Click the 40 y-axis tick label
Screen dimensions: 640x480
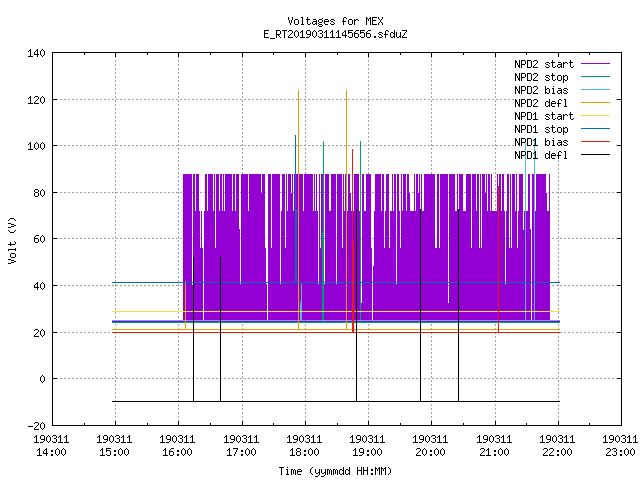40,286
